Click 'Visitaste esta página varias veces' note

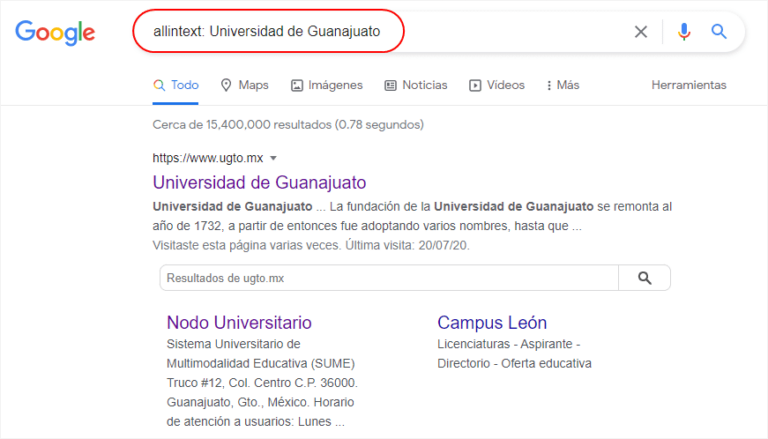[x=246, y=245]
